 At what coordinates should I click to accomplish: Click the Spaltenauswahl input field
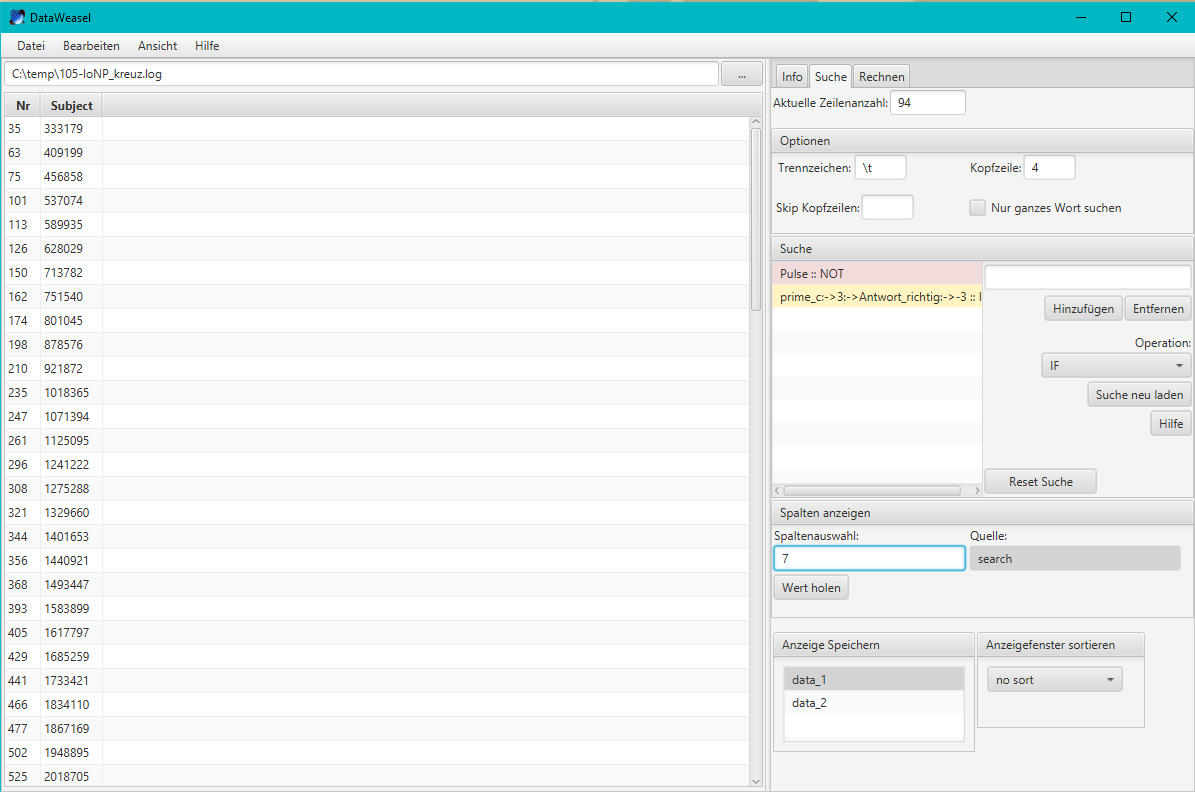point(870,559)
